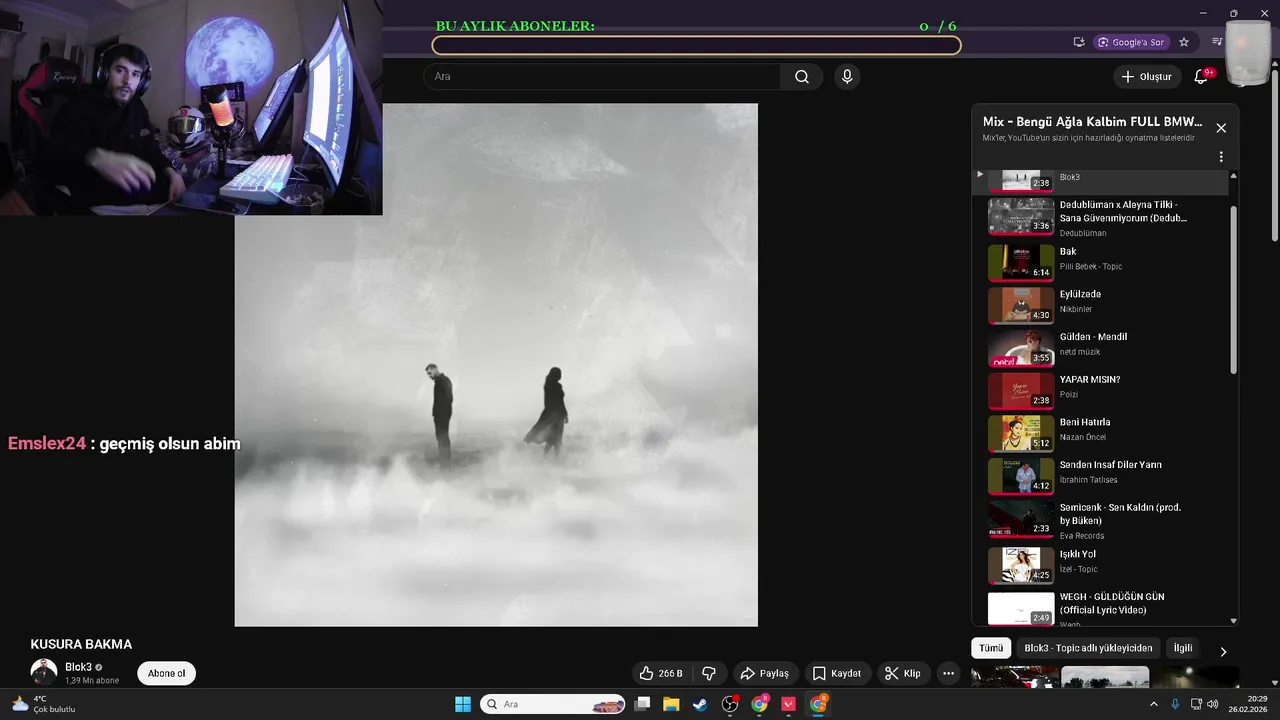Click the Paylaş share button
The image size is (1280, 720).
click(x=764, y=674)
